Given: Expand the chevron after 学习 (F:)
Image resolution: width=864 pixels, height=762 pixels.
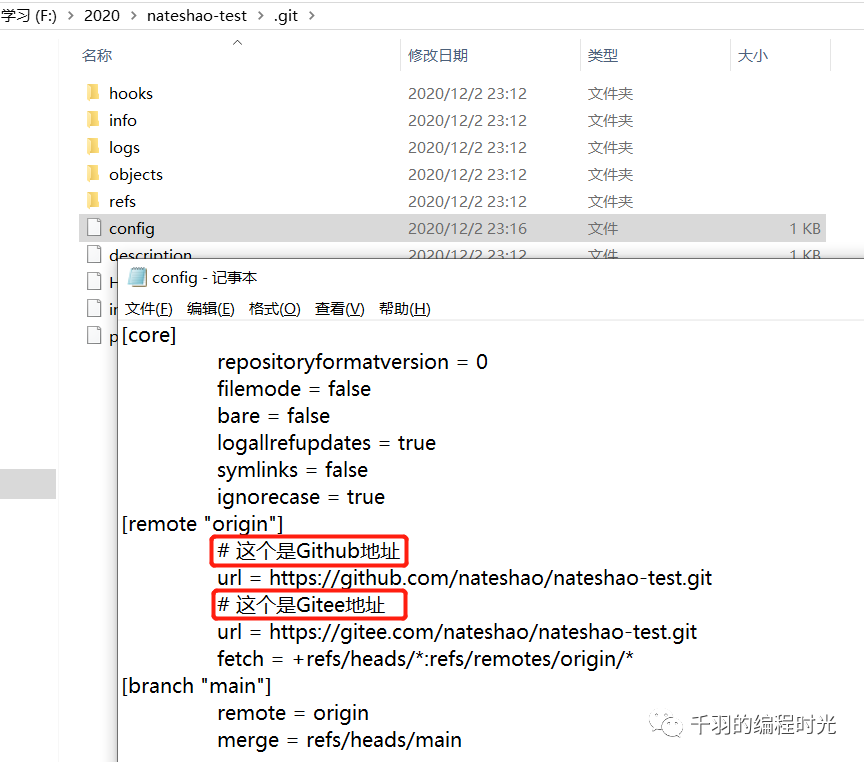Looking at the screenshot, I should pos(71,15).
